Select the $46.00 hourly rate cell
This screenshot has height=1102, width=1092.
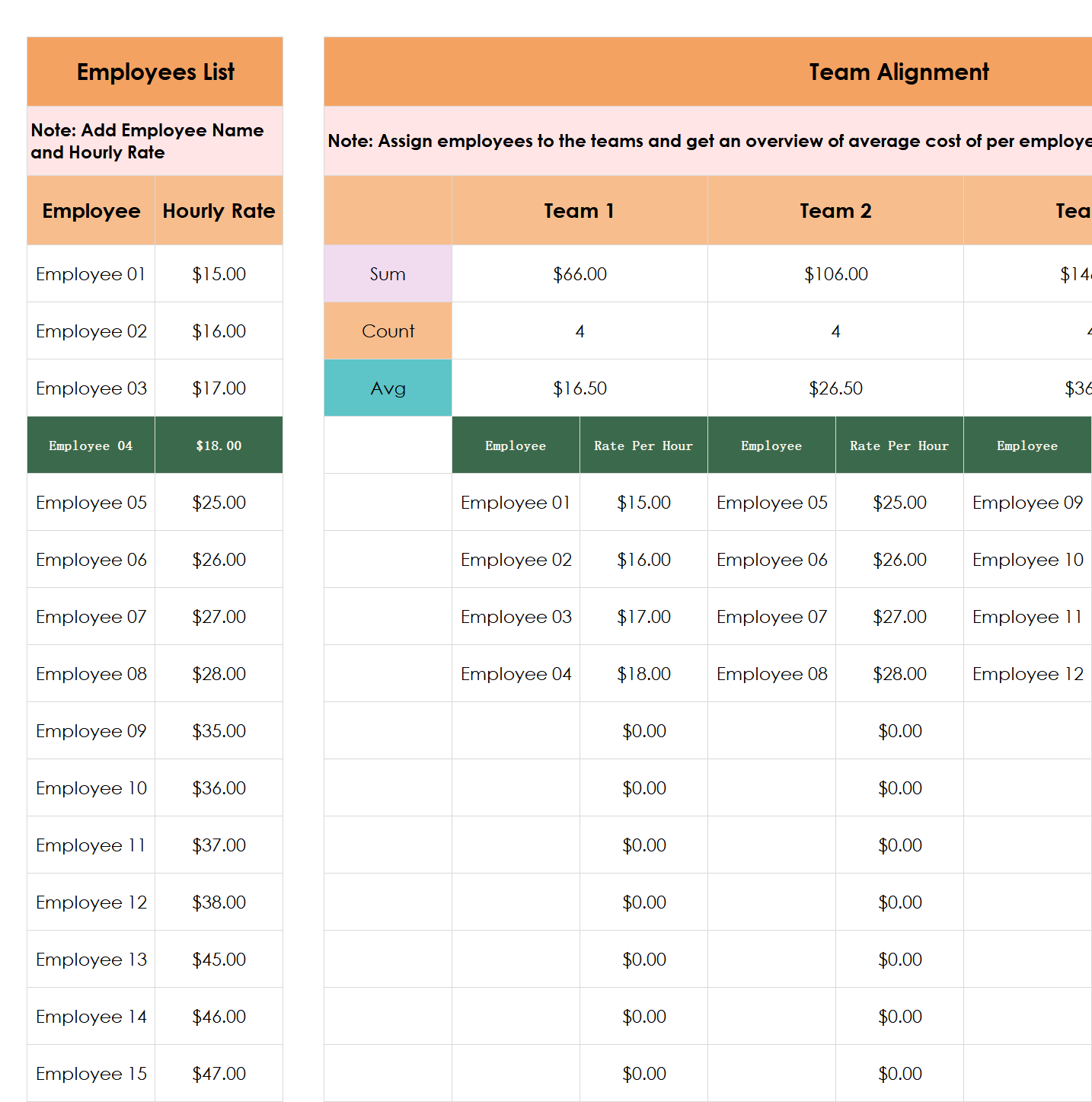click(x=219, y=1017)
